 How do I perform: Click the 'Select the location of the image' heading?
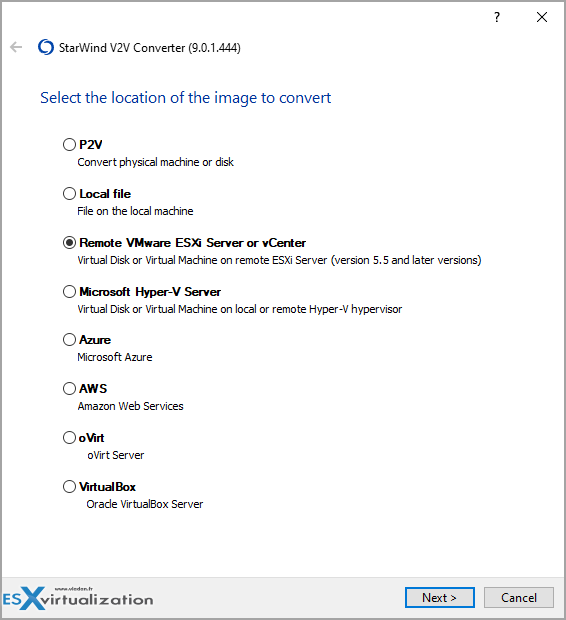pyautogui.click(x=186, y=98)
